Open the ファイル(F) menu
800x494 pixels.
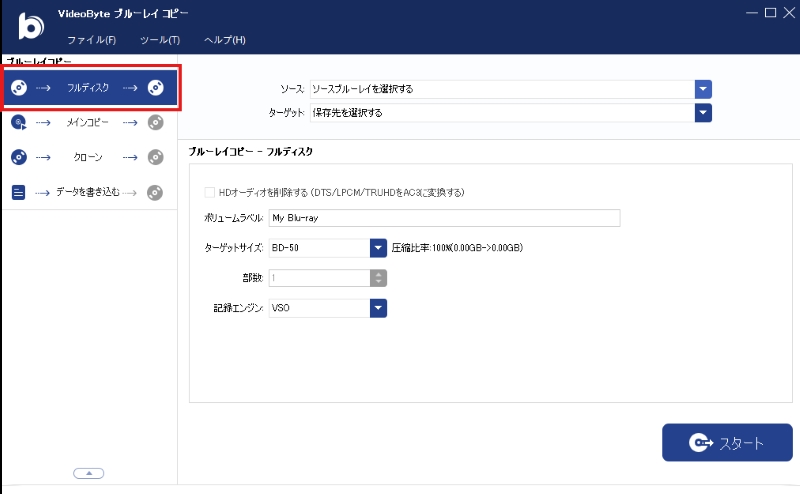pyautogui.click(x=92, y=40)
